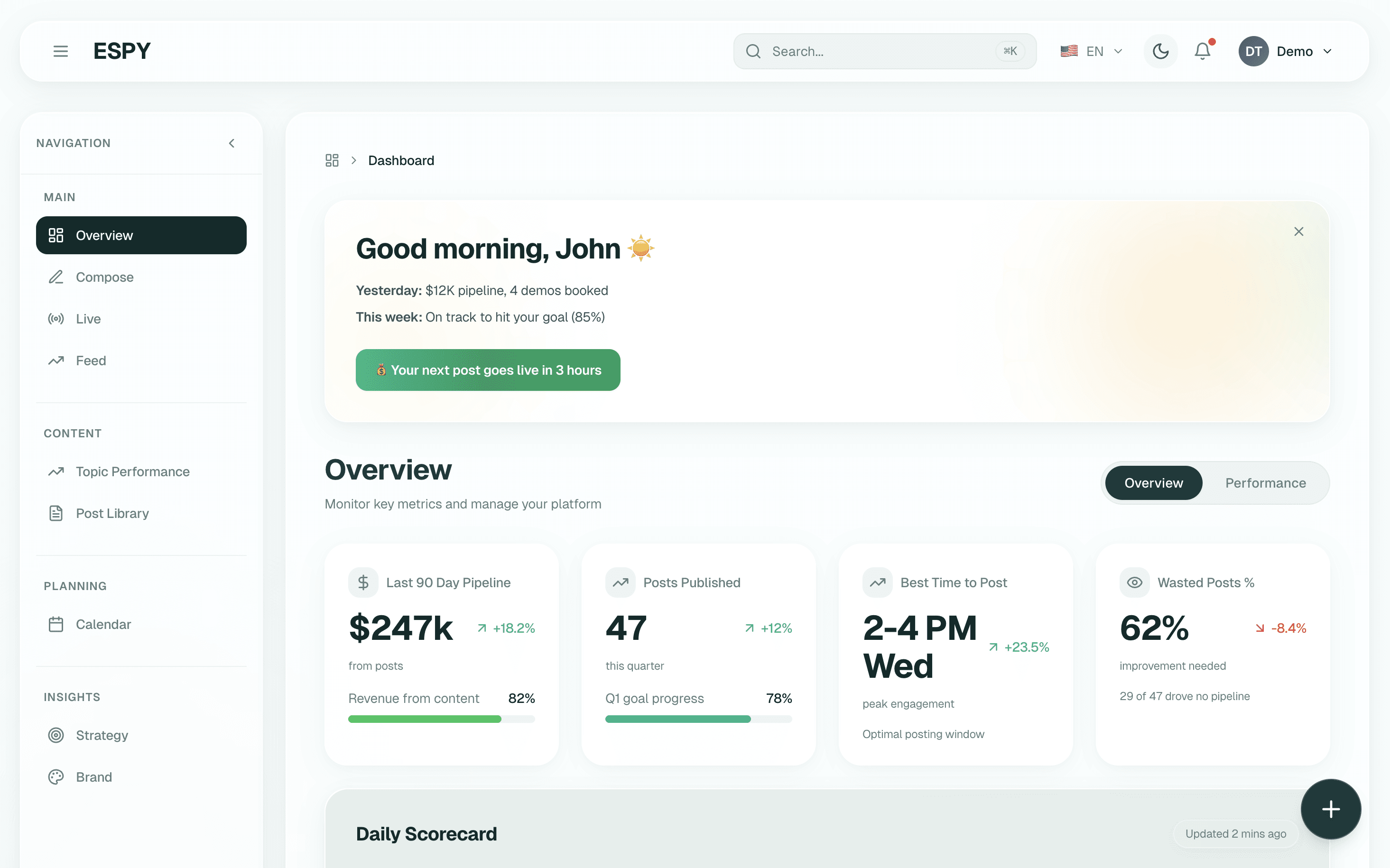Click the floating plus action button
1390x868 pixels.
pyautogui.click(x=1330, y=809)
